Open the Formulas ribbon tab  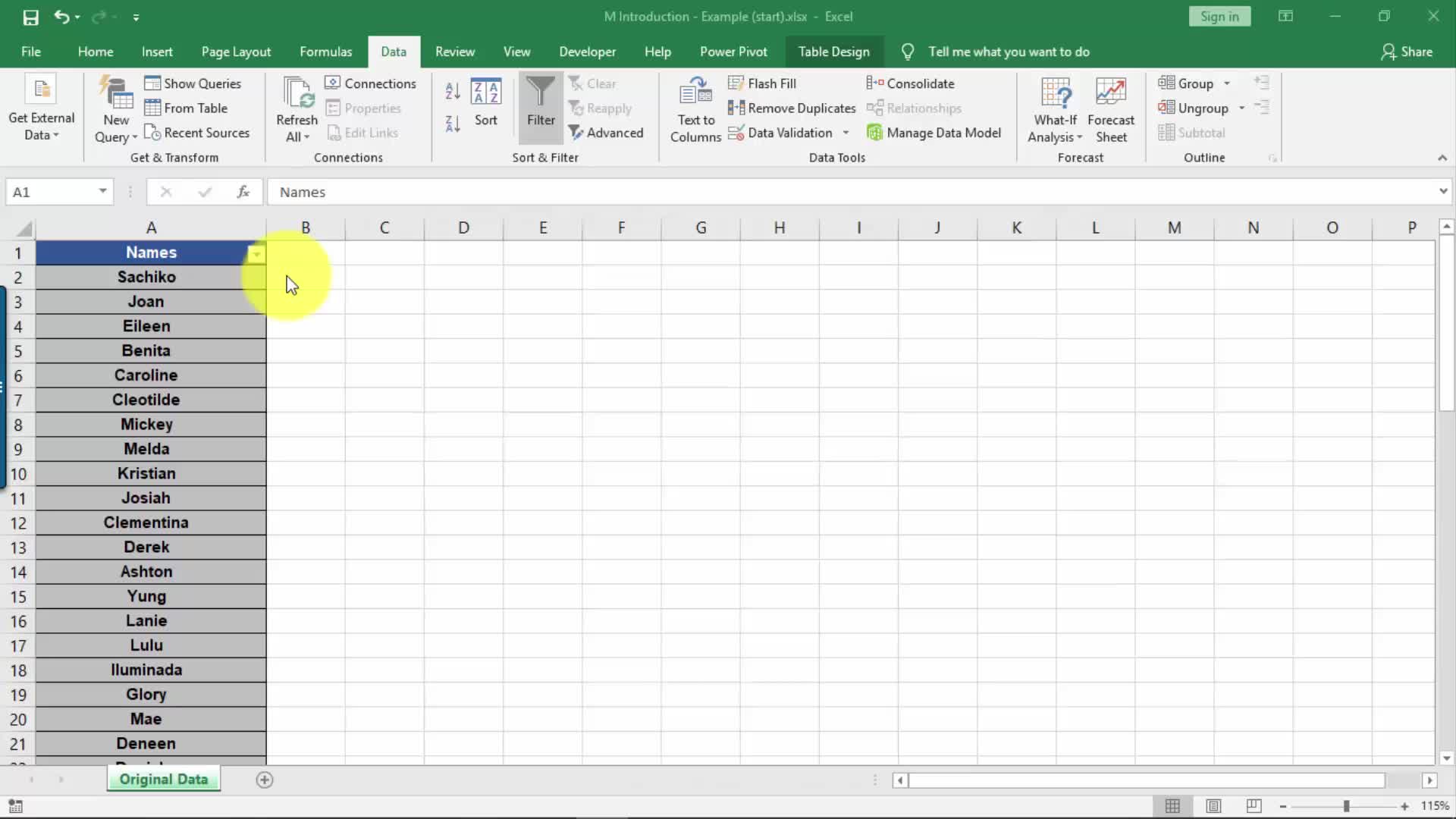pos(325,52)
